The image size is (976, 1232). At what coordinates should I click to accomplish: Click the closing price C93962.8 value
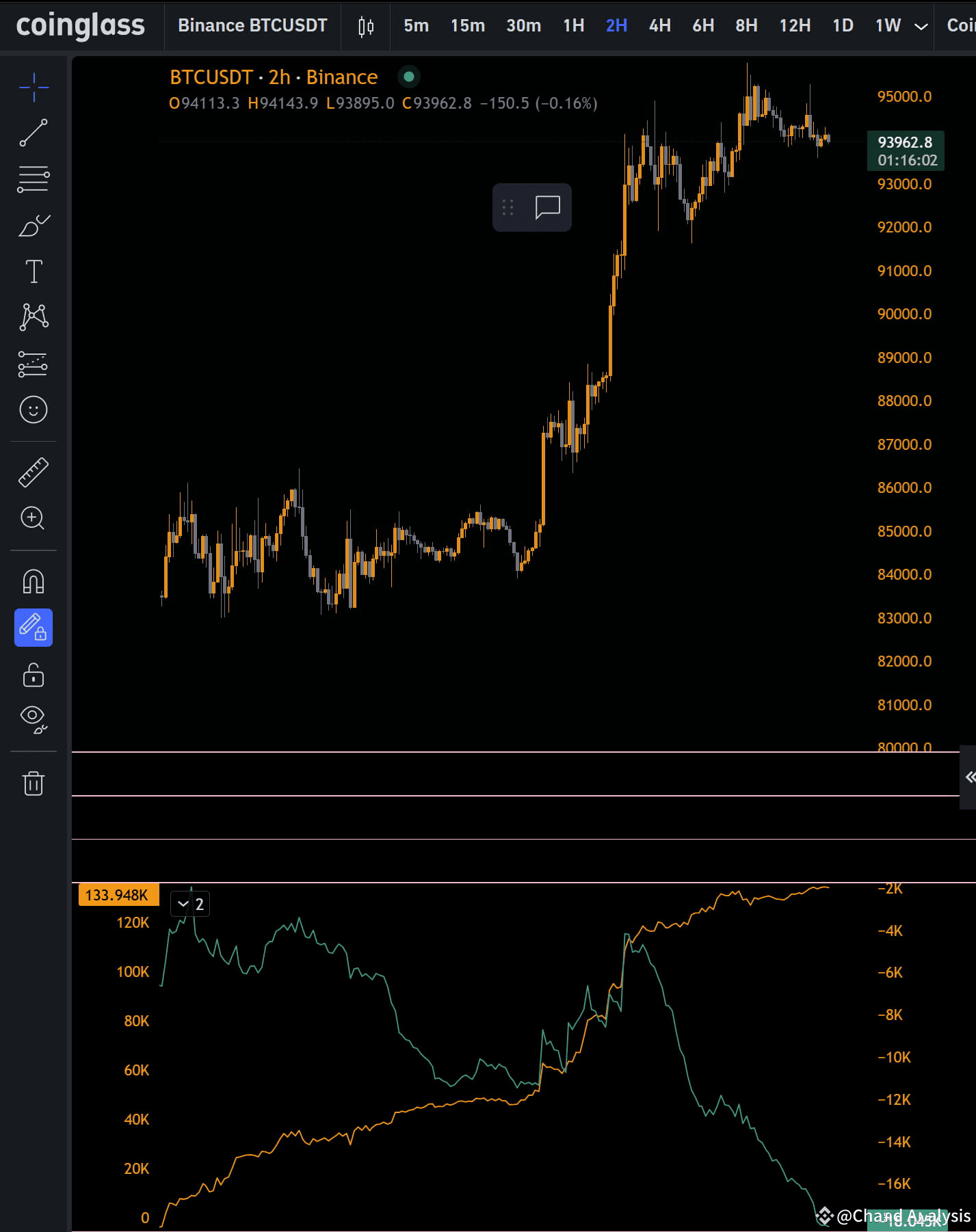pyautogui.click(x=437, y=103)
